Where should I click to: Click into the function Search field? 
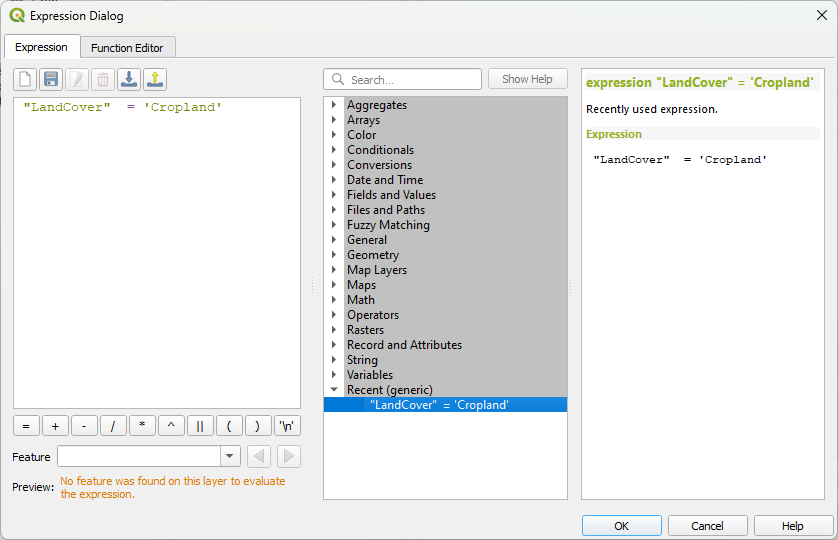[412, 79]
